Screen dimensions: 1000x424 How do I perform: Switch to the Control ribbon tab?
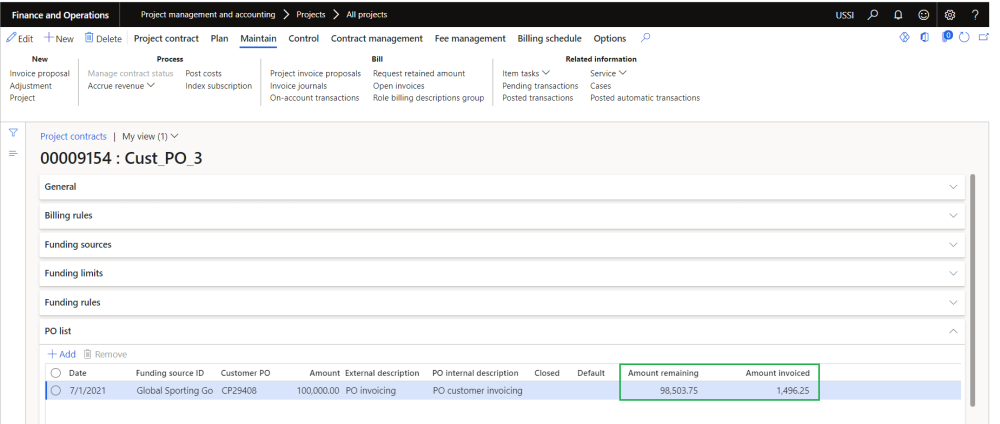pyautogui.click(x=303, y=39)
